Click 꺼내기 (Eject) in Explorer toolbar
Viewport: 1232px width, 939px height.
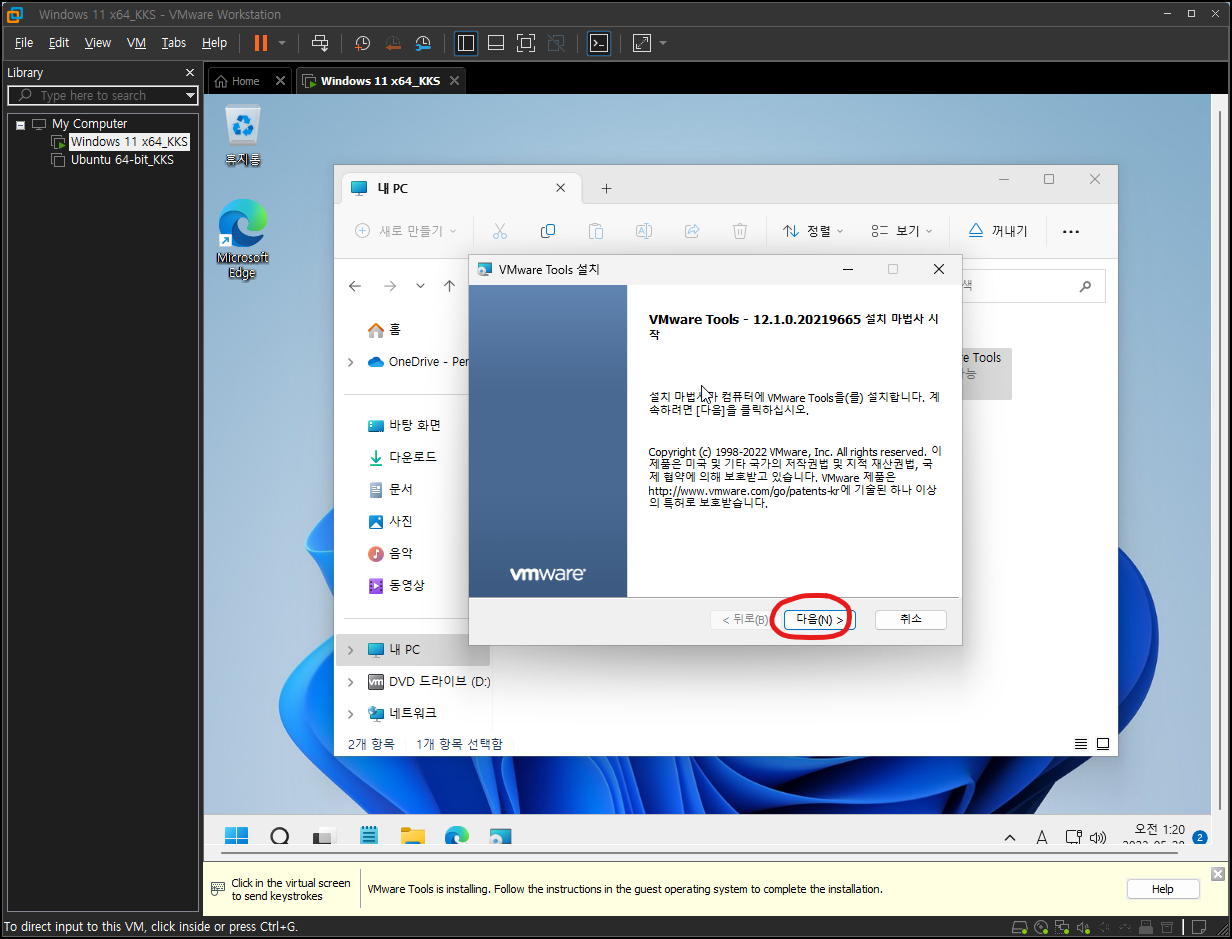[x=997, y=231]
